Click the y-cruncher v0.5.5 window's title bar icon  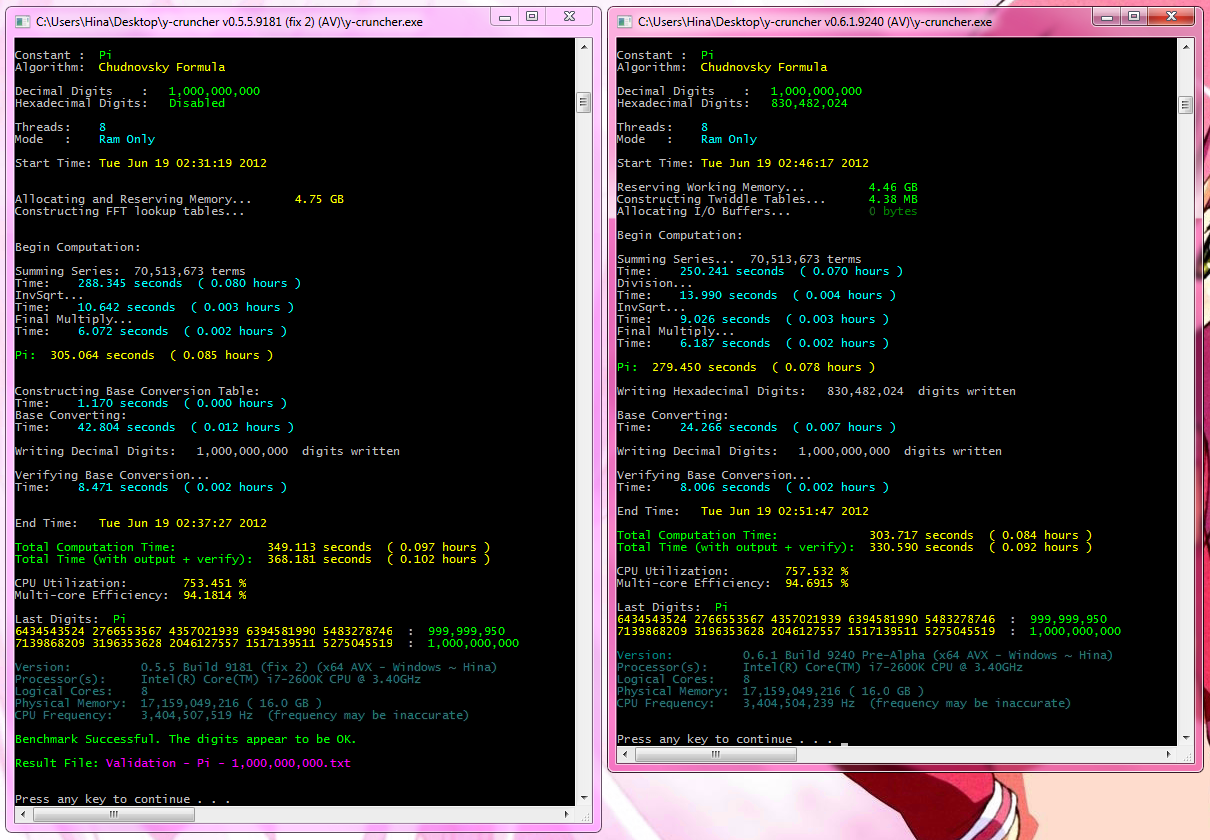(x=22, y=20)
